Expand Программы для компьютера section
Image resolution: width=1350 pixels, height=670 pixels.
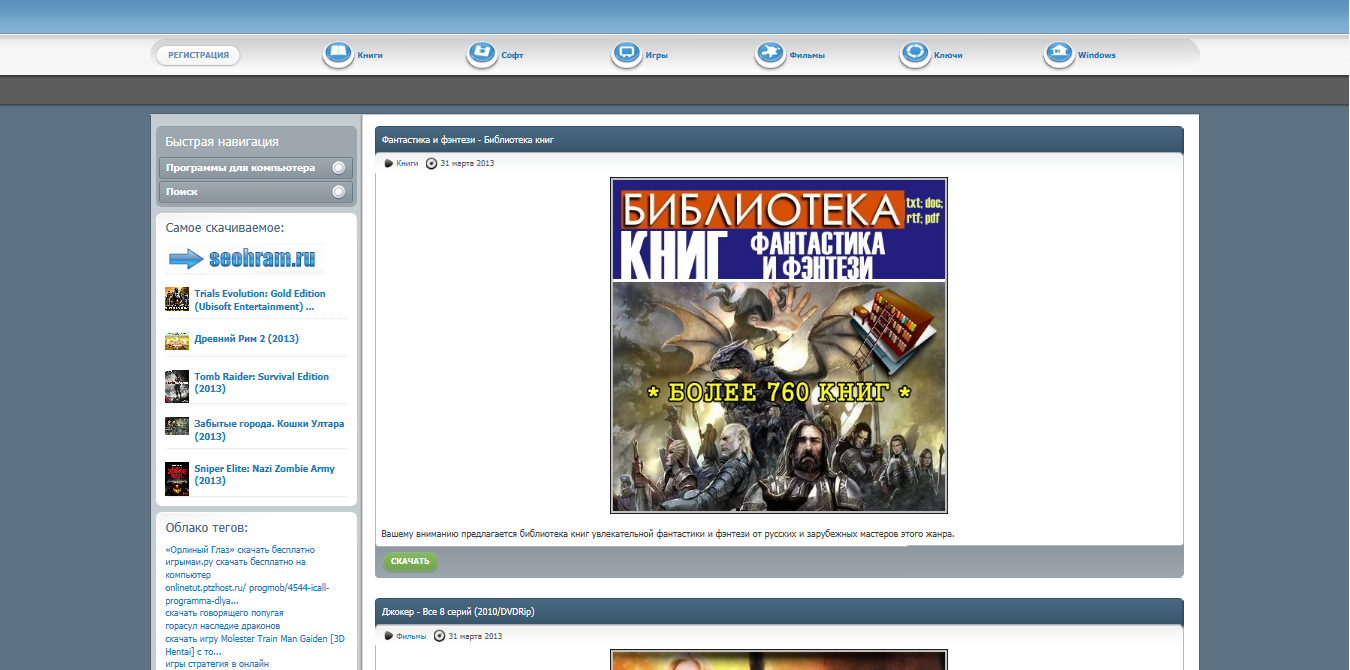click(x=256, y=168)
